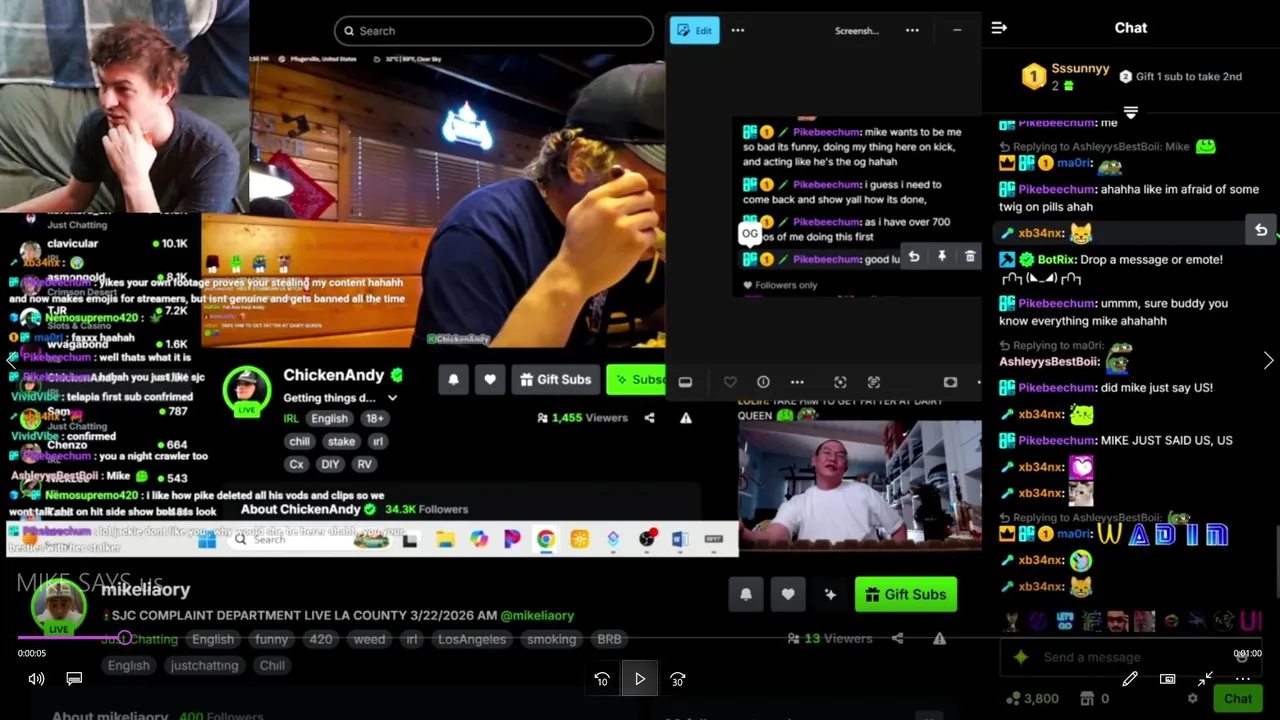Viewport: 1280px width, 720px height.
Task: Collapse the Chat panel
Action: 999,28
